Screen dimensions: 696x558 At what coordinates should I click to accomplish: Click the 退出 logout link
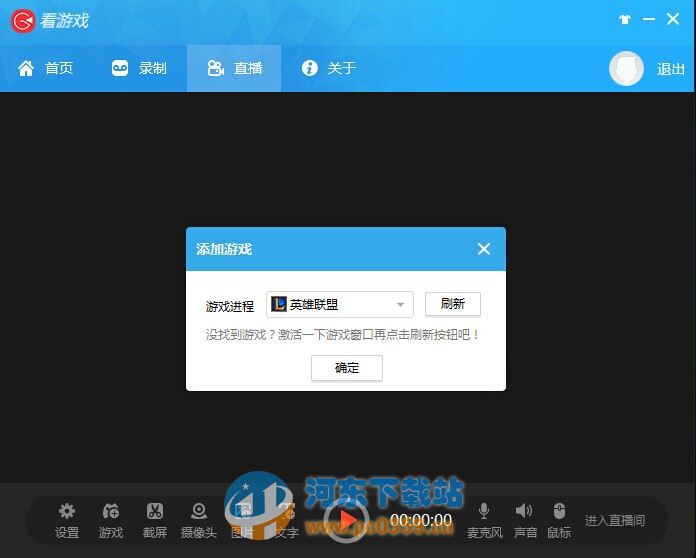coord(670,69)
